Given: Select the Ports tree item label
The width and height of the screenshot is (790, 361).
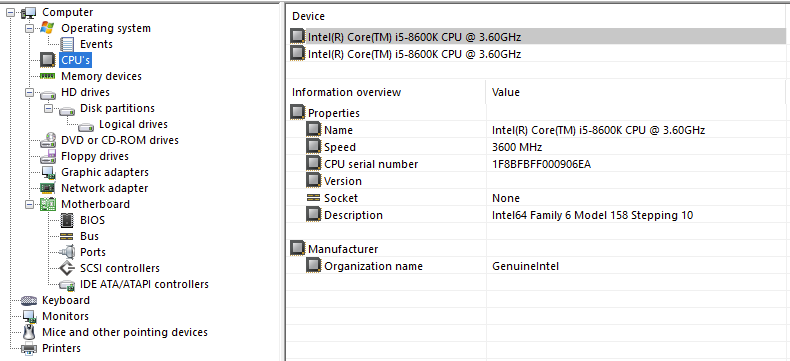Looking at the screenshot, I should 93,252.
